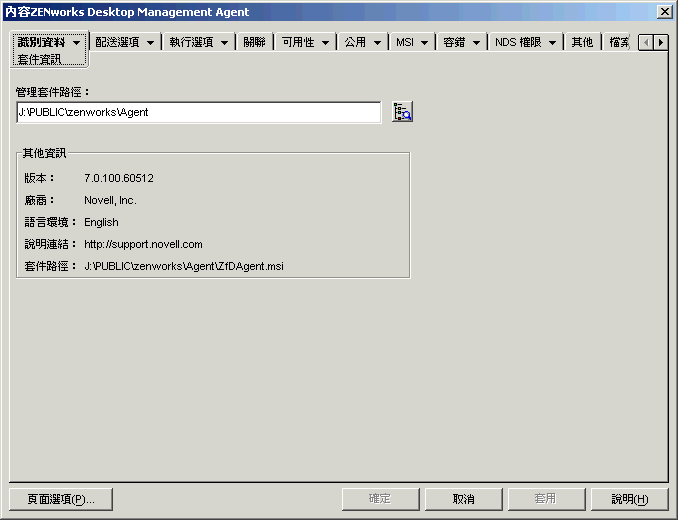The width and height of the screenshot is (678, 520).
Task: Expand the NDS 權限 tab dropdown arrow
Action: click(x=553, y=43)
